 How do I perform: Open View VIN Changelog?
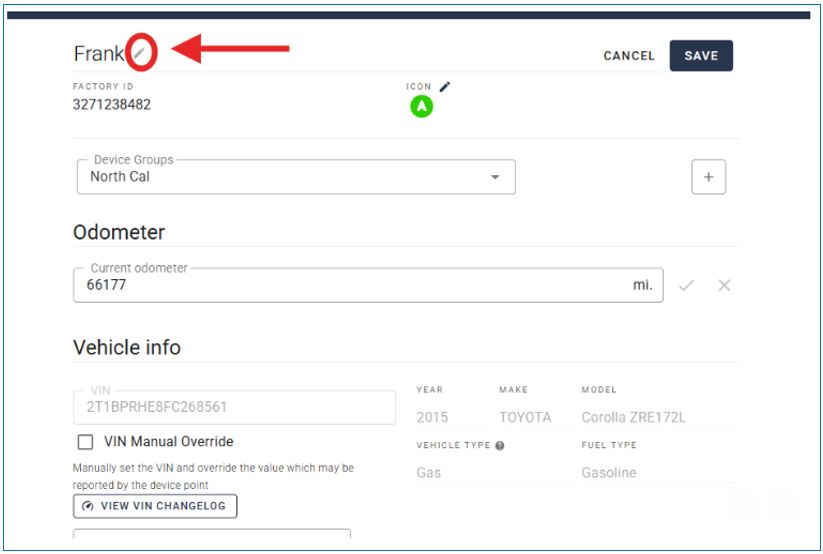click(155, 506)
